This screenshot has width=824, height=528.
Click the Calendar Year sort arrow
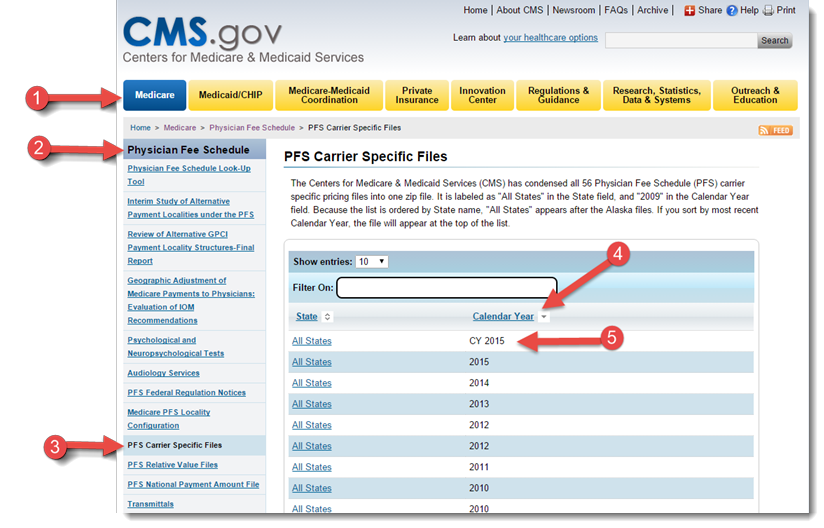tap(544, 317)
